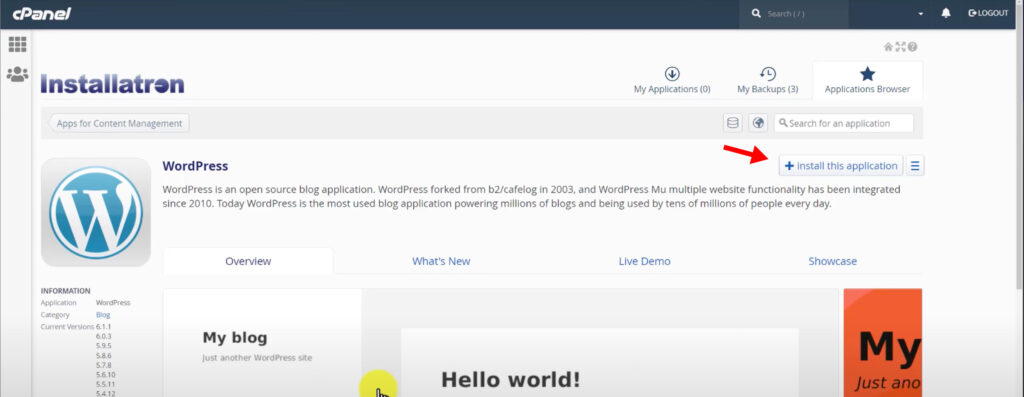Open the help question mark icon
1024x397 pixels.
pos(912,46)
